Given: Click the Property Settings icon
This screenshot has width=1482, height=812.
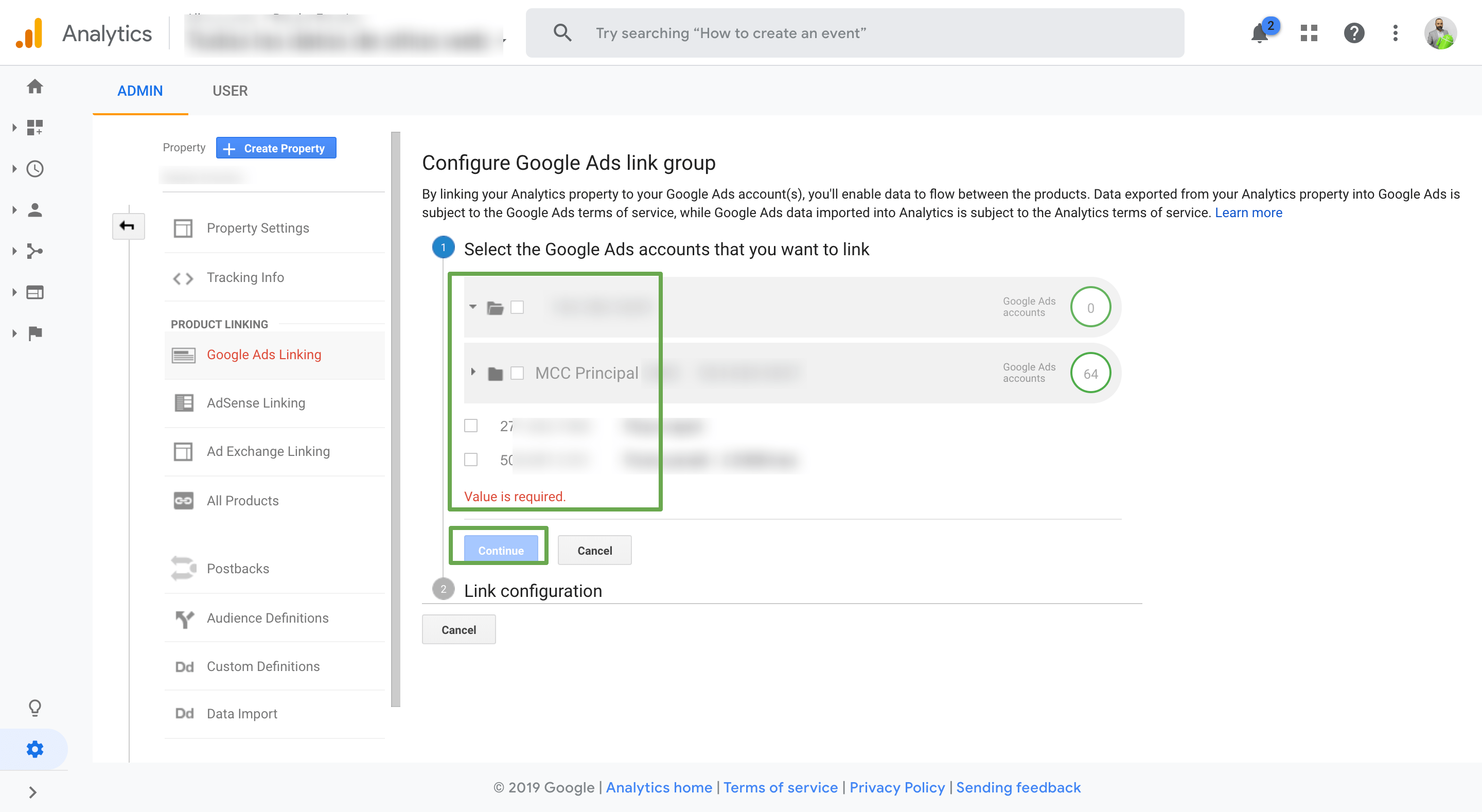Looking at the screenshot, I should pyautogui.click(x=183, y=228).
